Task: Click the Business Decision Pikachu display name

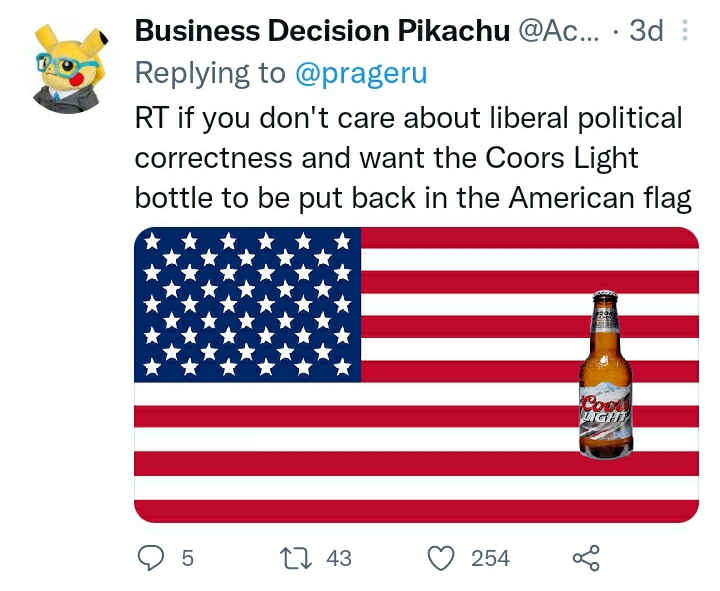Action: [321, 31]
